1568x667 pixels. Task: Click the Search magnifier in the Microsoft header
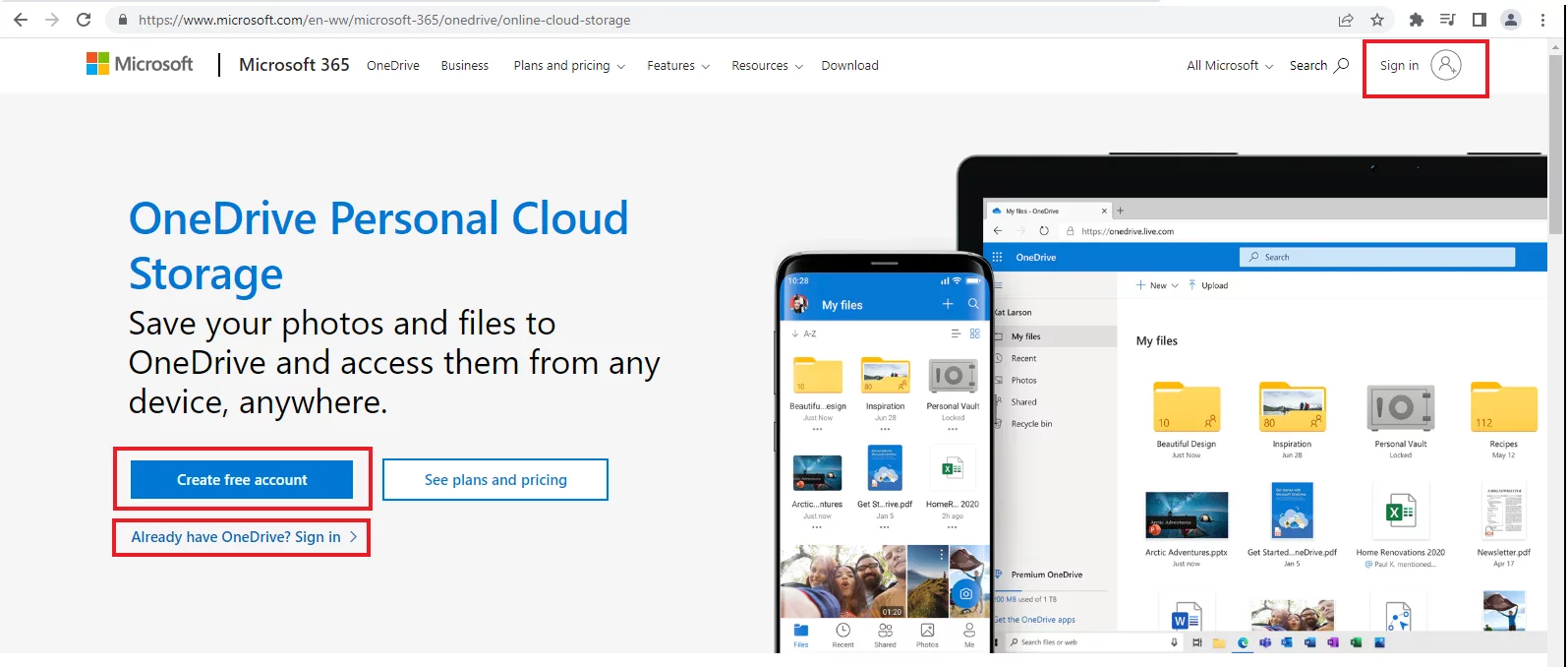click(1341, 65)
